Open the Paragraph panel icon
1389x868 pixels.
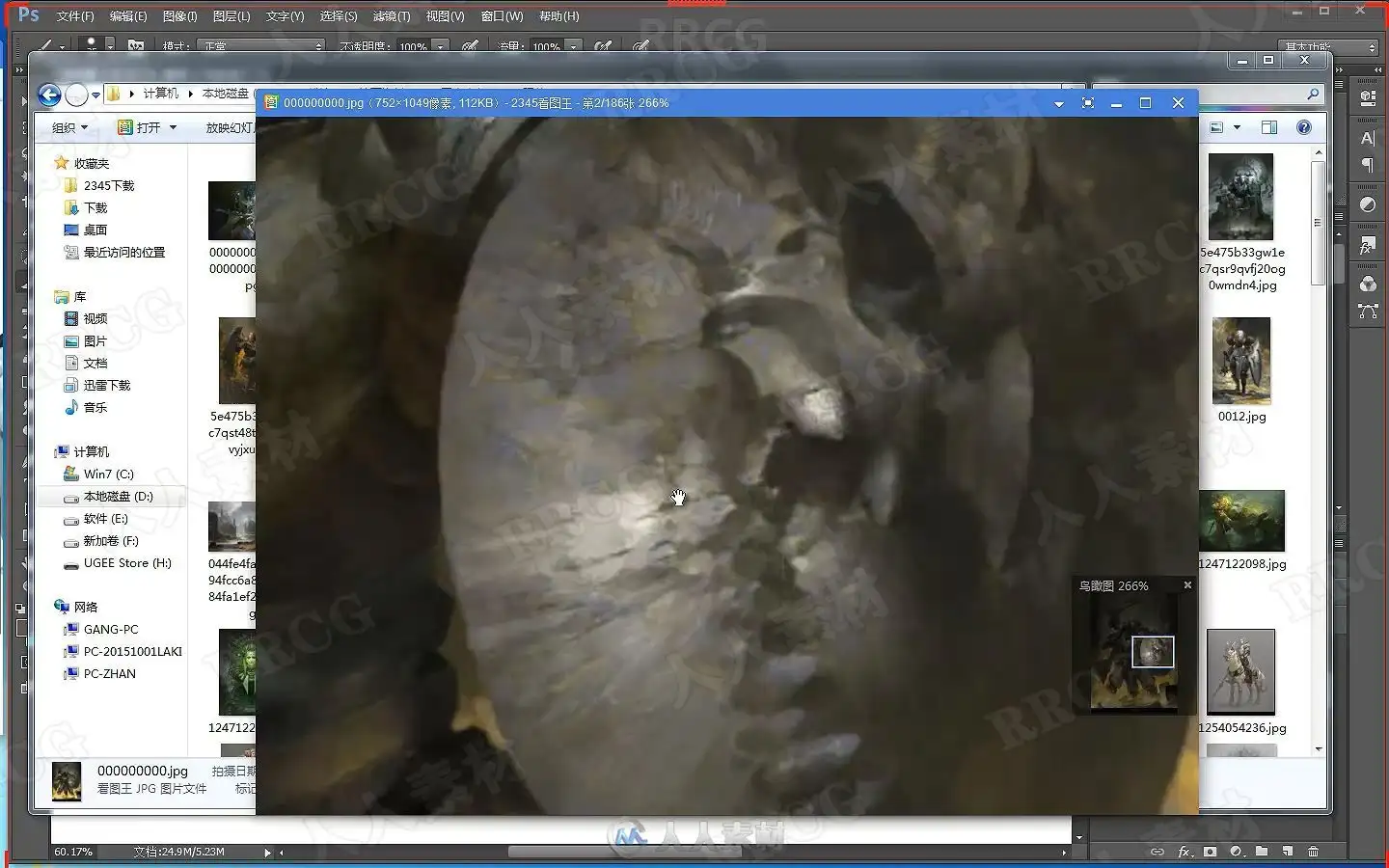pyautogui.click(x=1367, y=165)
